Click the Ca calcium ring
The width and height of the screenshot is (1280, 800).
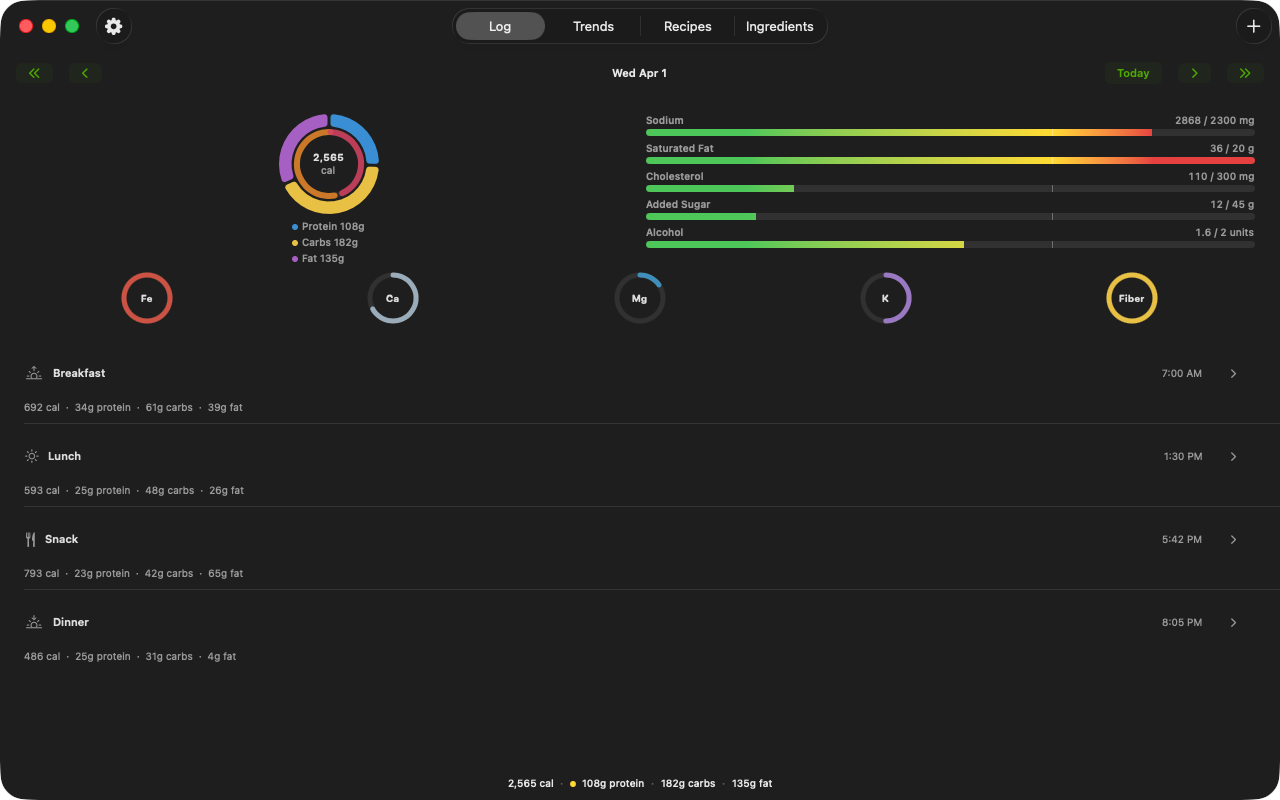click(x=393, y=298)
